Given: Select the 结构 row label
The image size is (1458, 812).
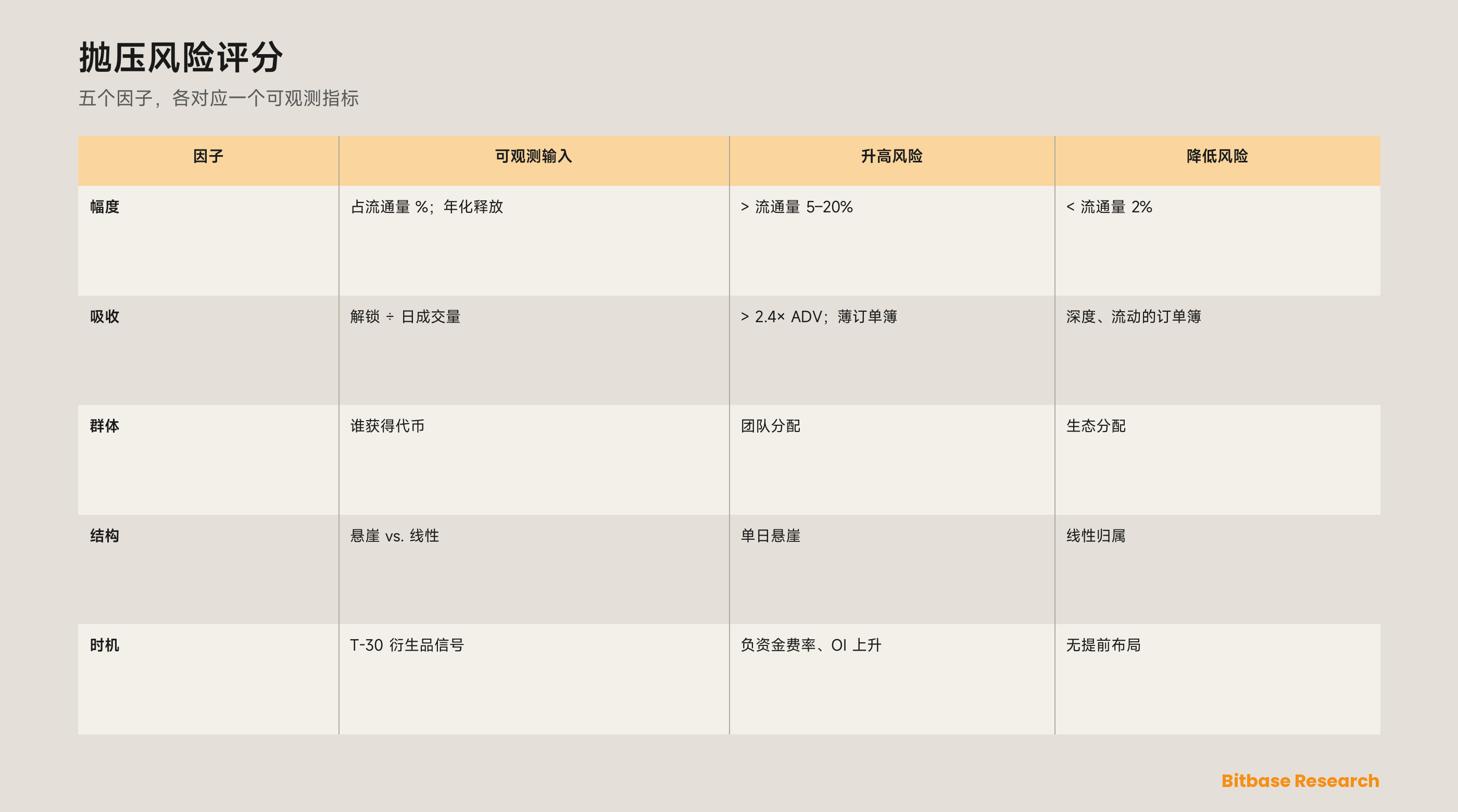Looking at the screenshot, I should [105, 535].
